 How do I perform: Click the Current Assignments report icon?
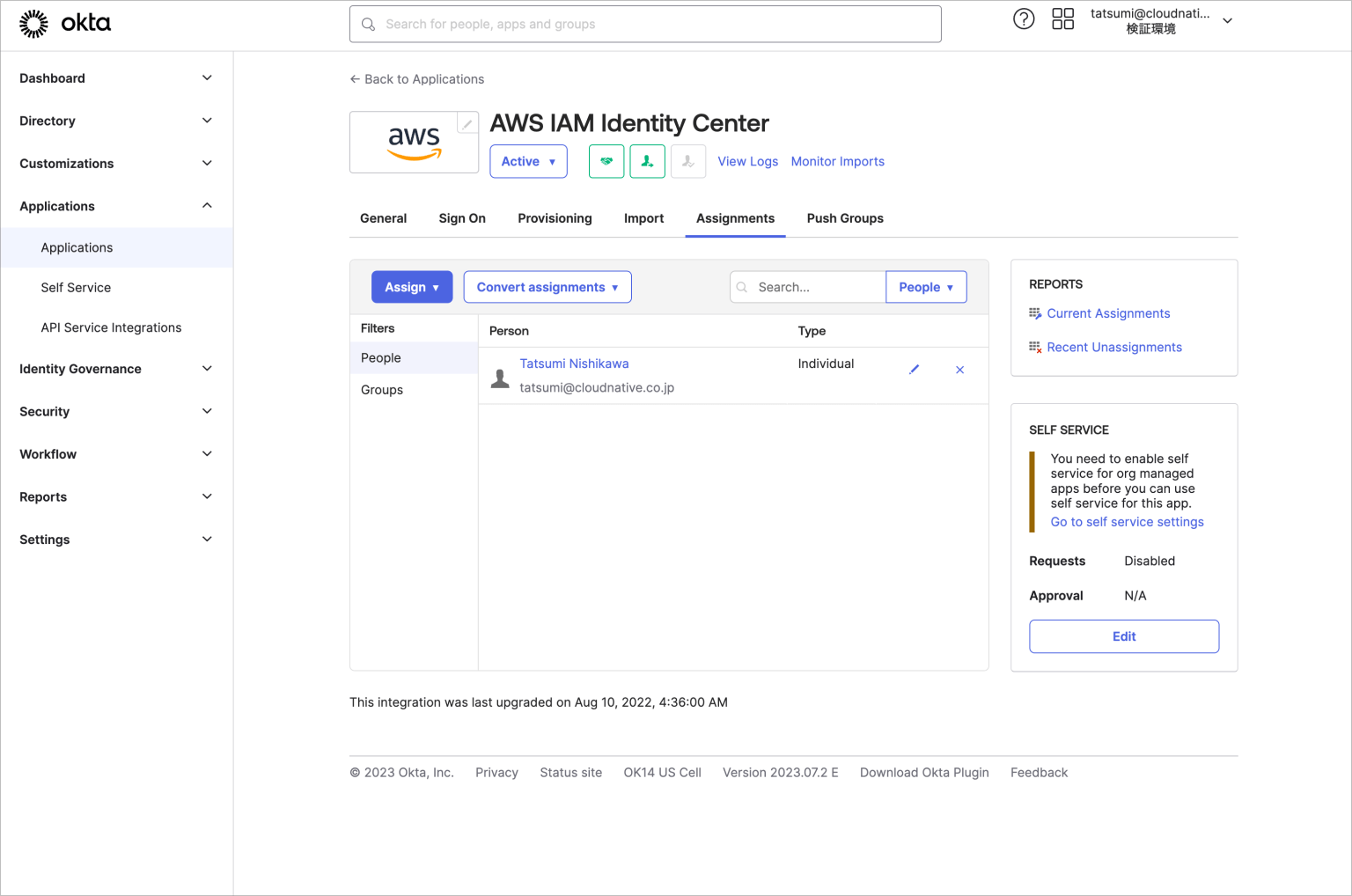point(1034,312)
